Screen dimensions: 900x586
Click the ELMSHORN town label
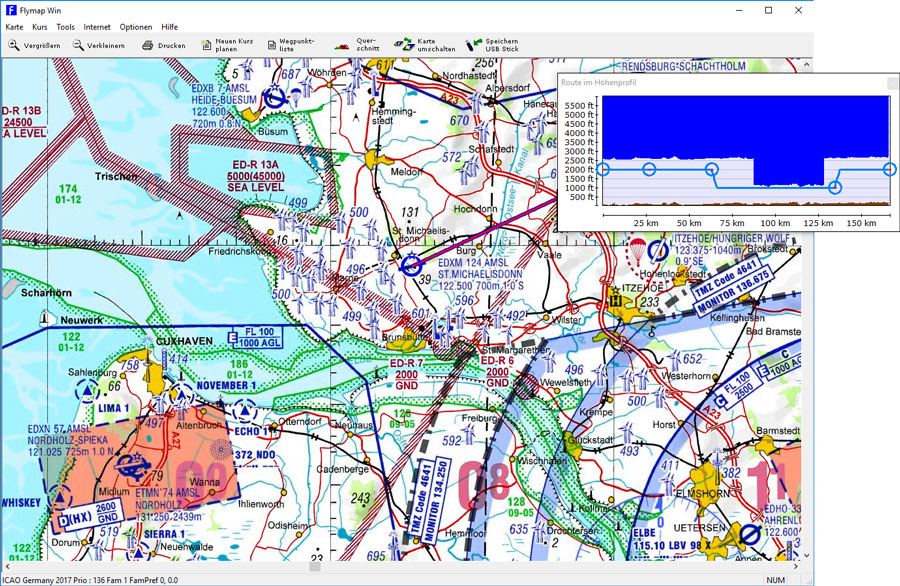click(x=703, y=494)
